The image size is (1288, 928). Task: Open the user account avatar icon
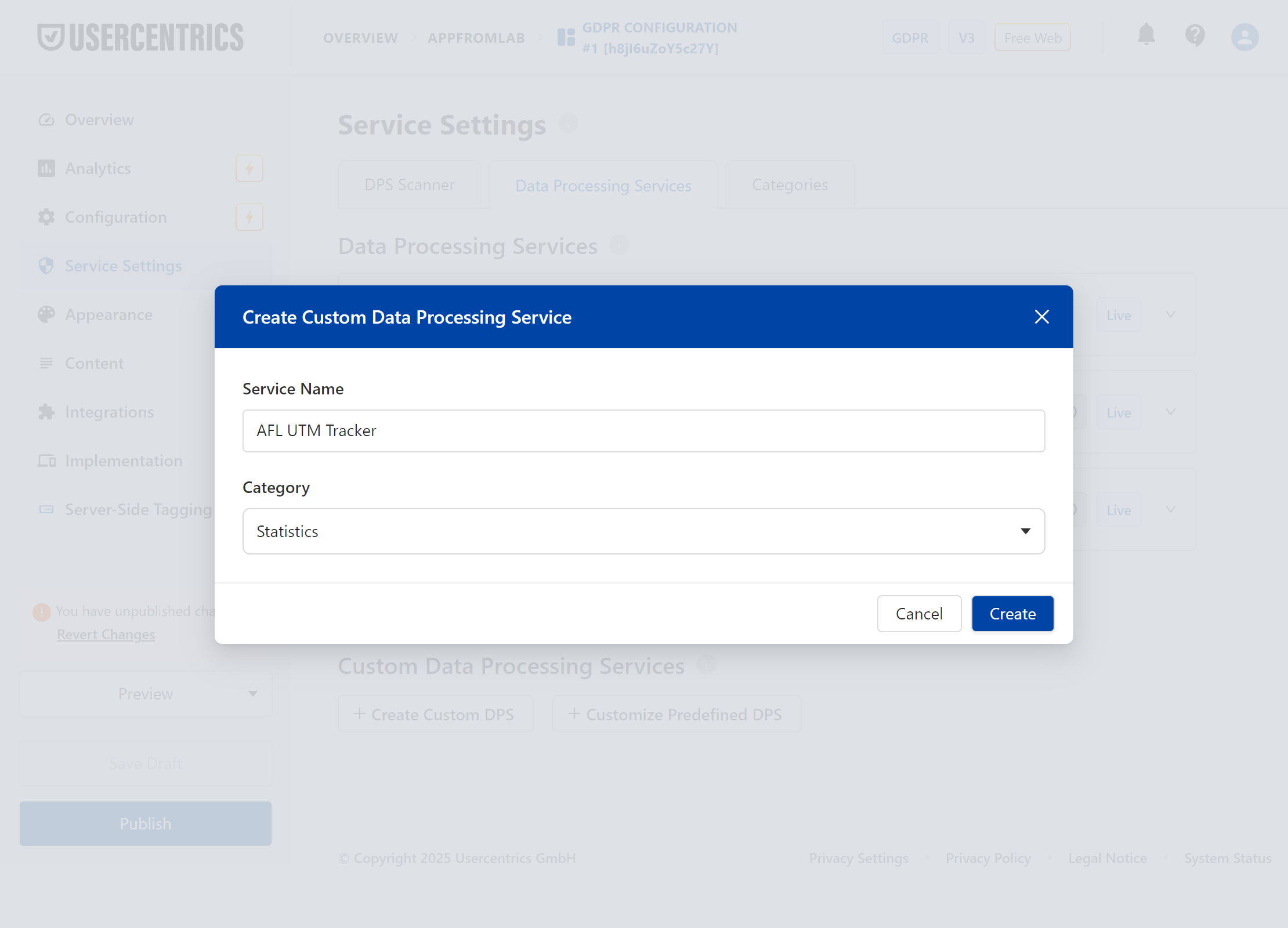point(1245,37)
